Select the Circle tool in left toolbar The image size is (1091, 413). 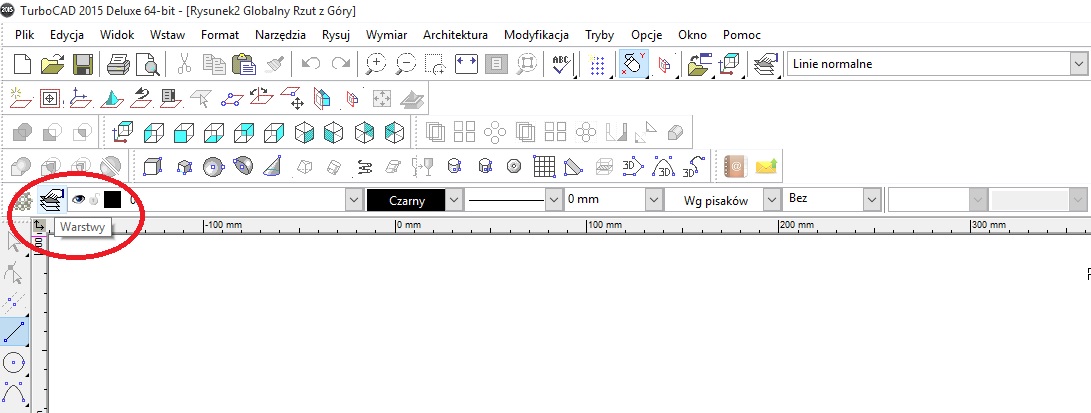click(15, 363)
